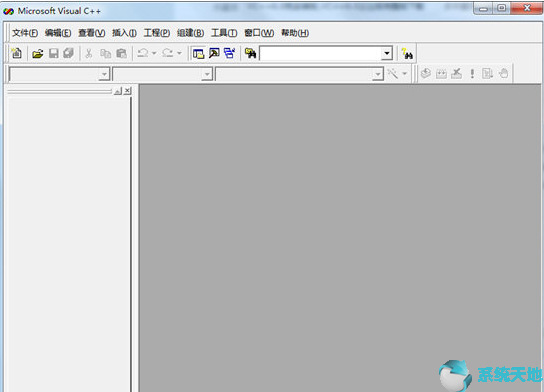Click the WizardBar wand action icon
This screenshot has width=544, height=392.
[x=393, y=74]
